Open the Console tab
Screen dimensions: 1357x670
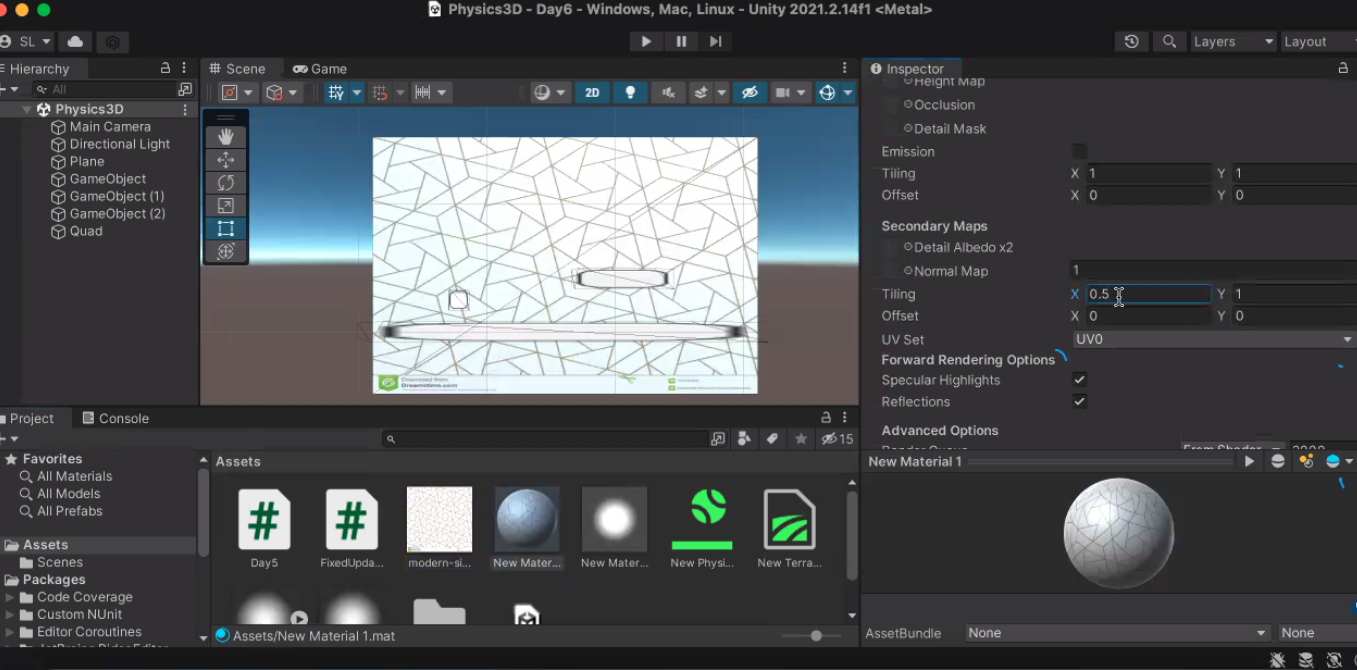pos(115,418)
